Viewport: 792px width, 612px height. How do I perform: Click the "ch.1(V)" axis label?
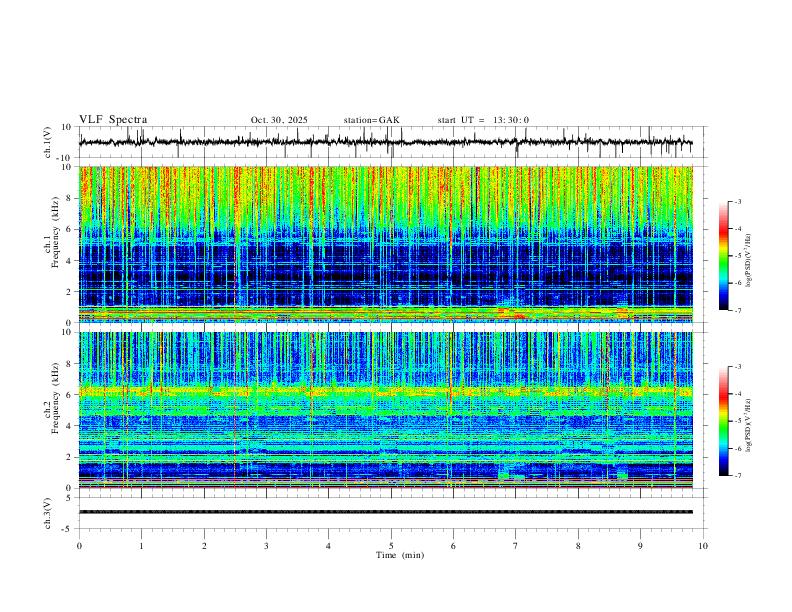click(48, 142)
